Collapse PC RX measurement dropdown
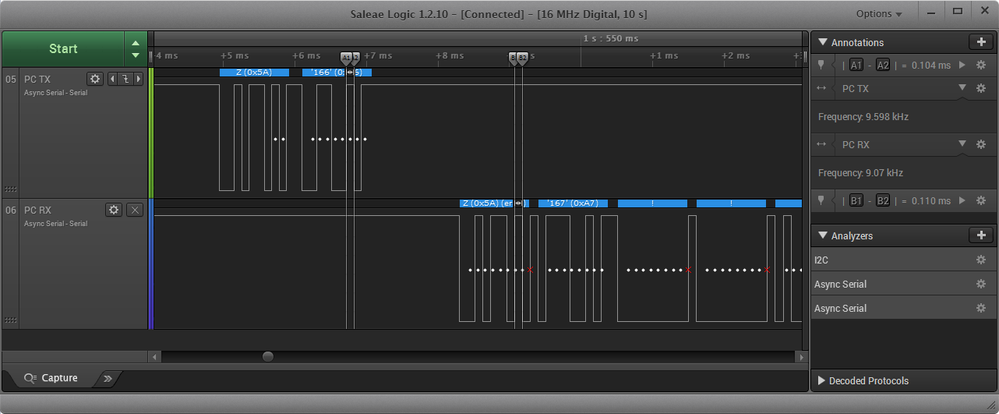This screenshot has height=414, width=999. pyautogui.click(x=963, y=145)
